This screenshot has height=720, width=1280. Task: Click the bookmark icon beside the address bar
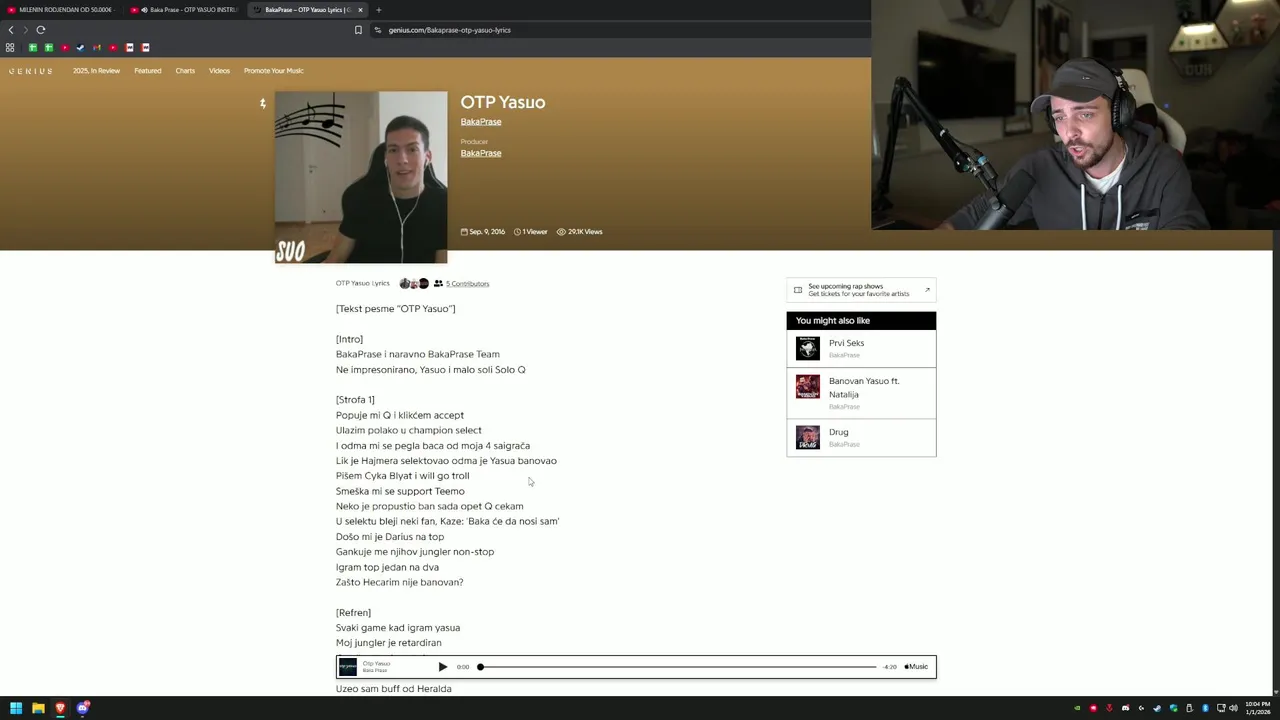358,30
